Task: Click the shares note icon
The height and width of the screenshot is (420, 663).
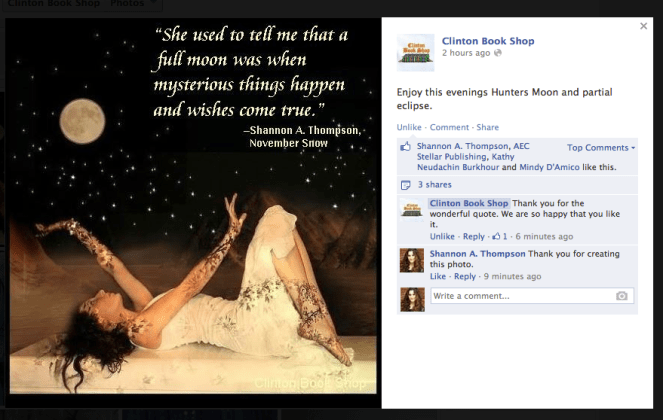Action: tap(406, 185)
